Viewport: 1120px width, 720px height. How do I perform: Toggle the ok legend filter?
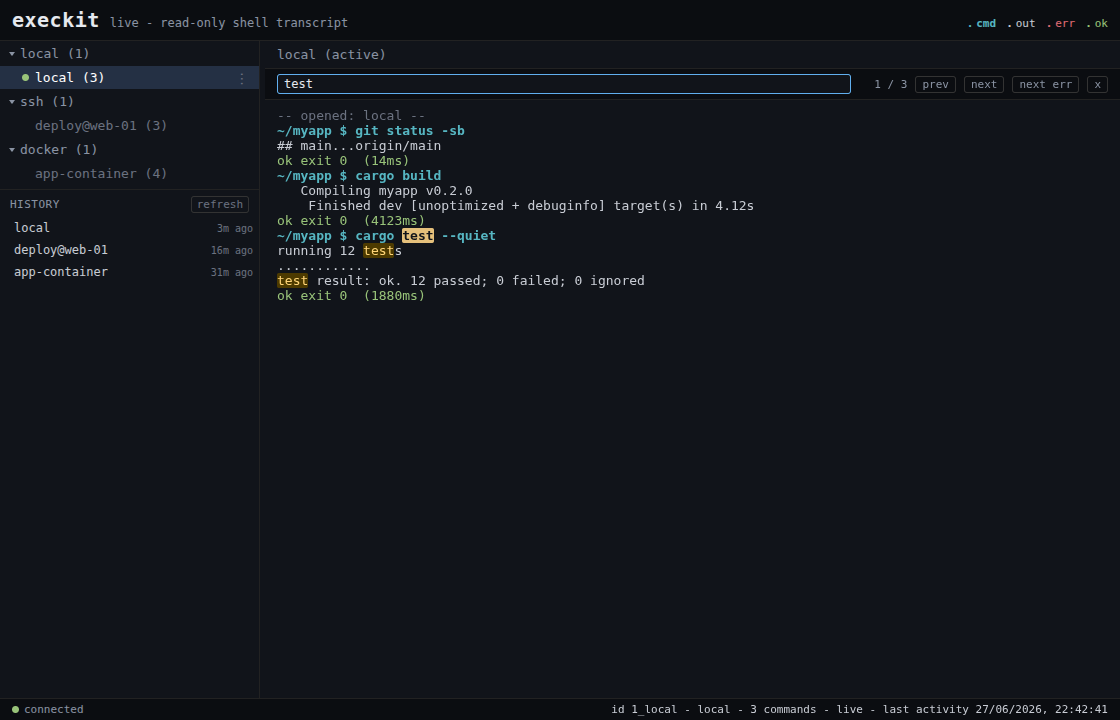(x=1096, y=24)
